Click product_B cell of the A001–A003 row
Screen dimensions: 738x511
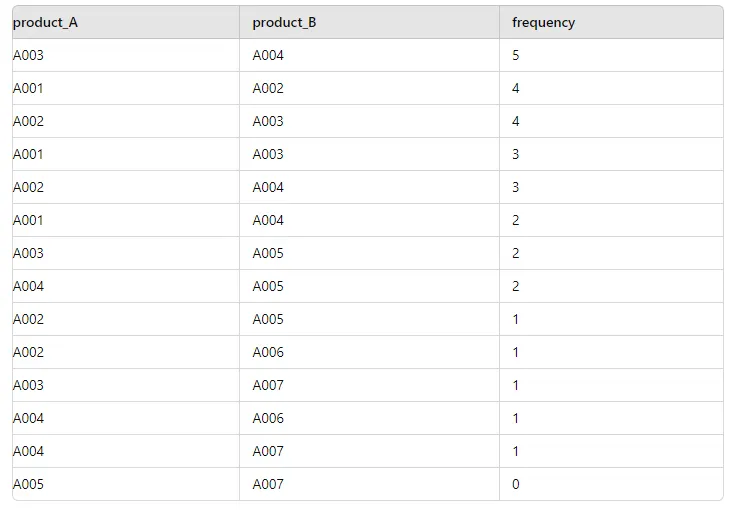[x=268, y=154]
